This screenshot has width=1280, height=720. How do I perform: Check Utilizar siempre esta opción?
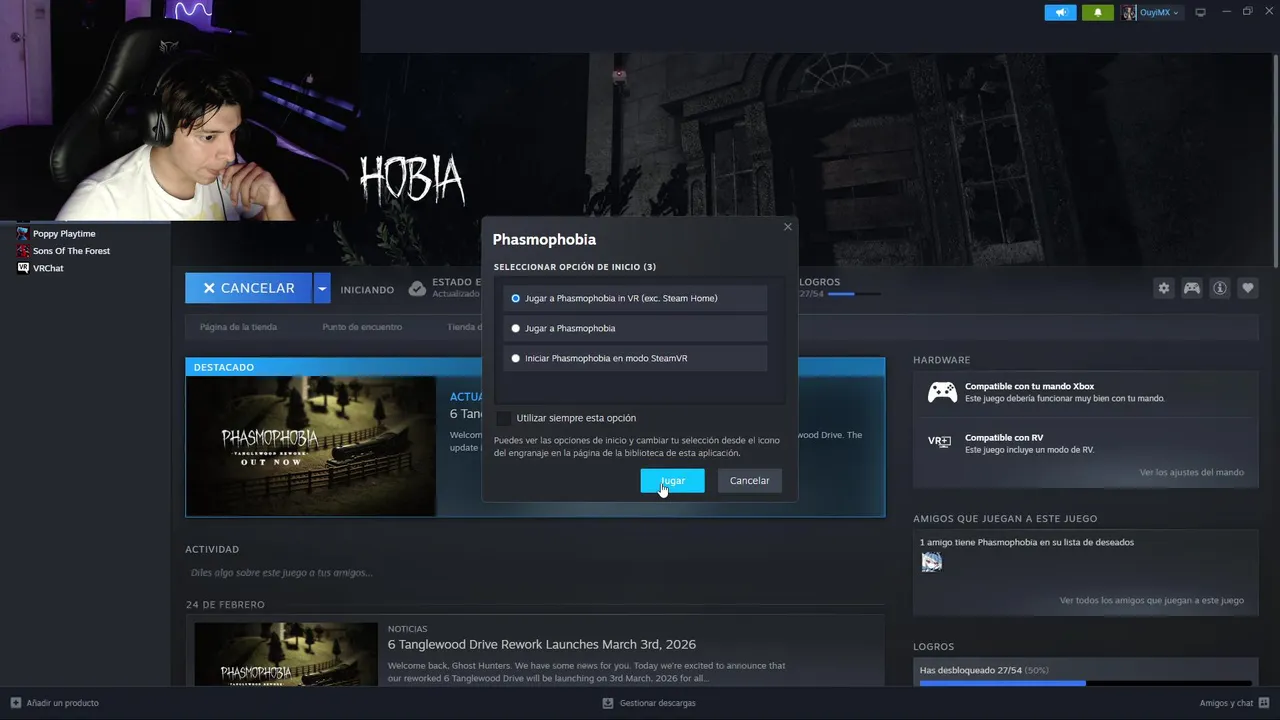click(504, 418)
